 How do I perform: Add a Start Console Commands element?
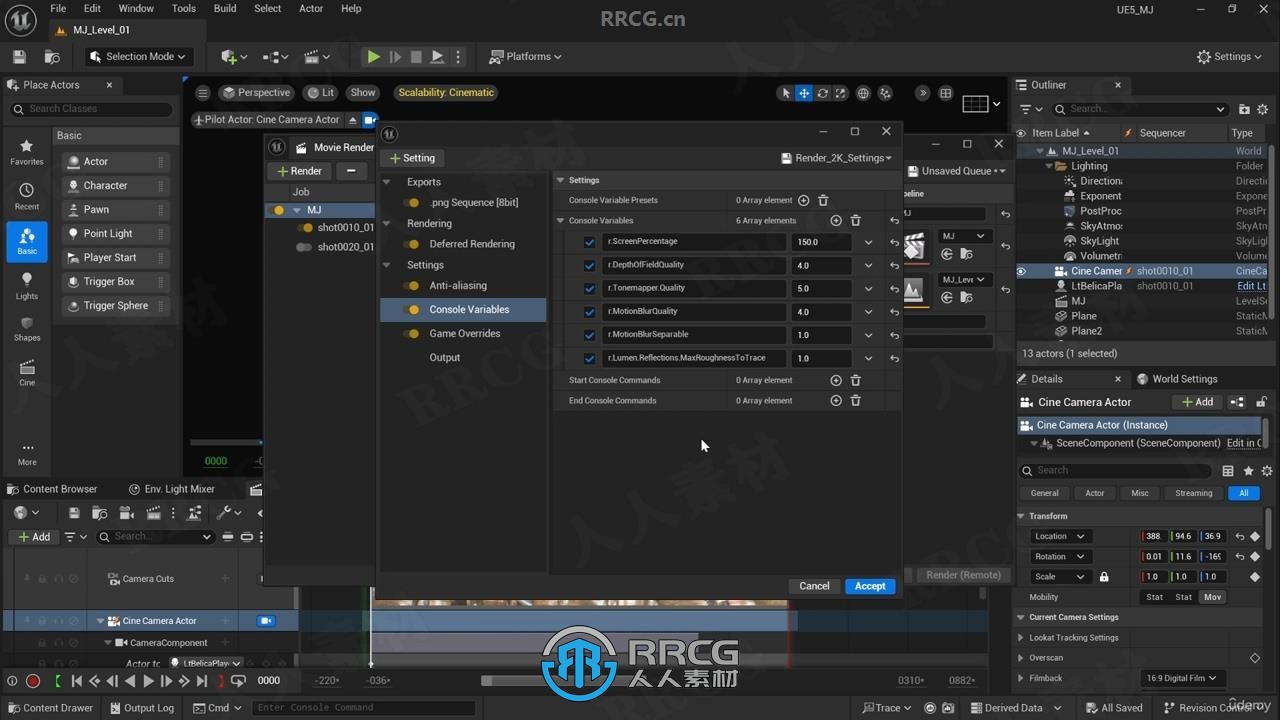836,380
